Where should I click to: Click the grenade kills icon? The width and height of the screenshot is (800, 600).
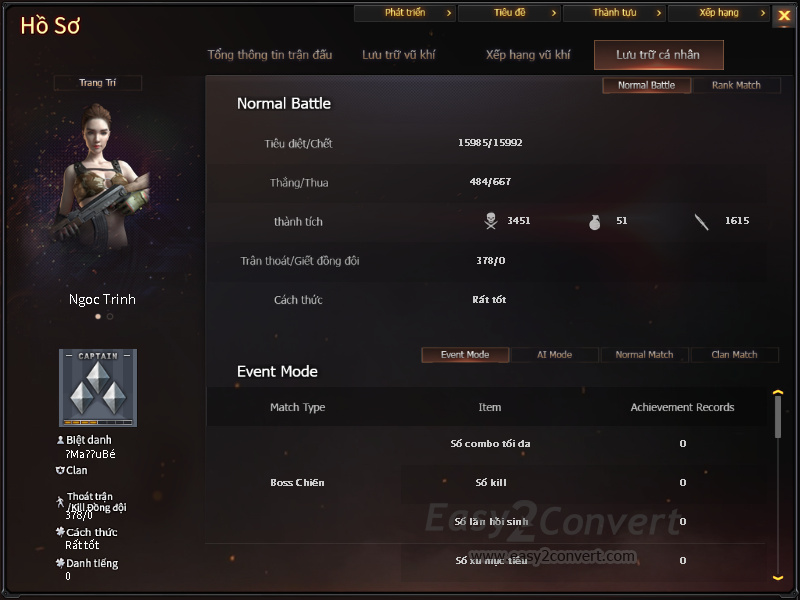point(594,222)
